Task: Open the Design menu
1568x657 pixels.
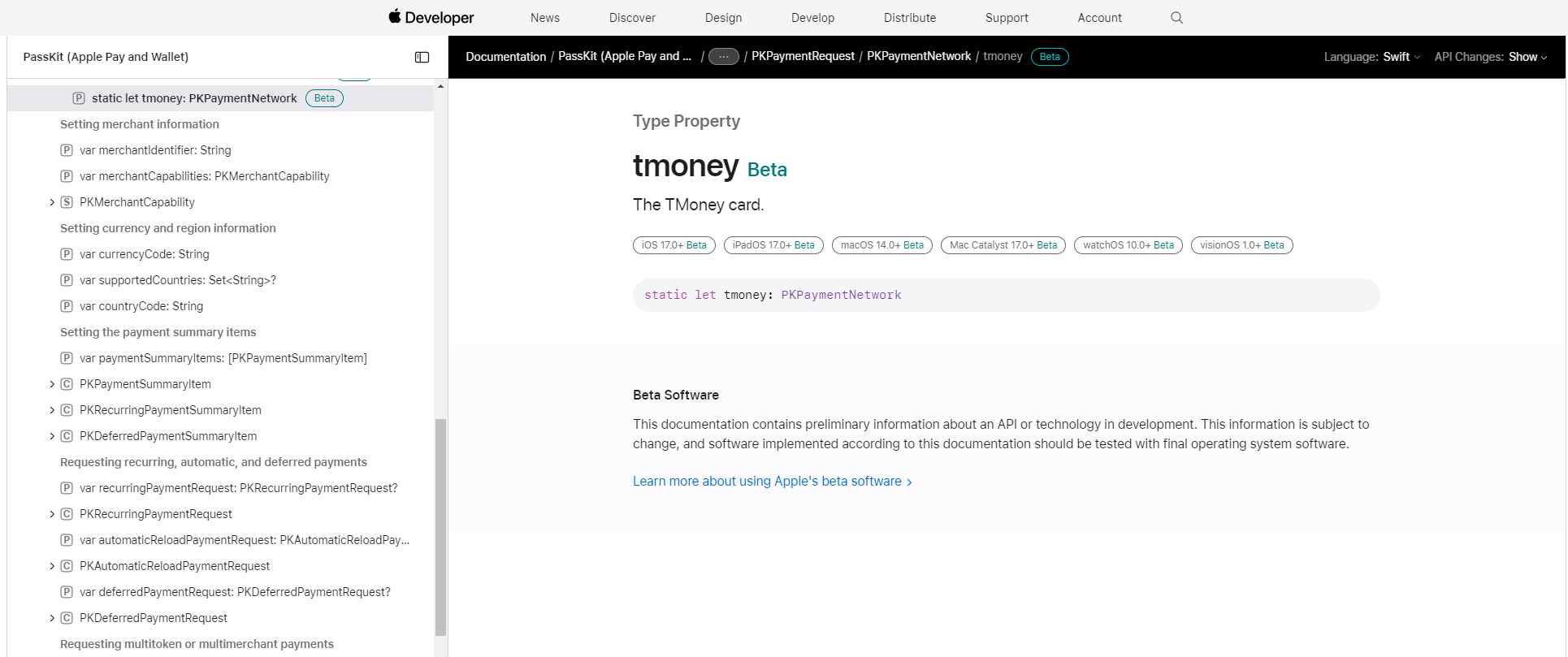Action: [723, 18]
